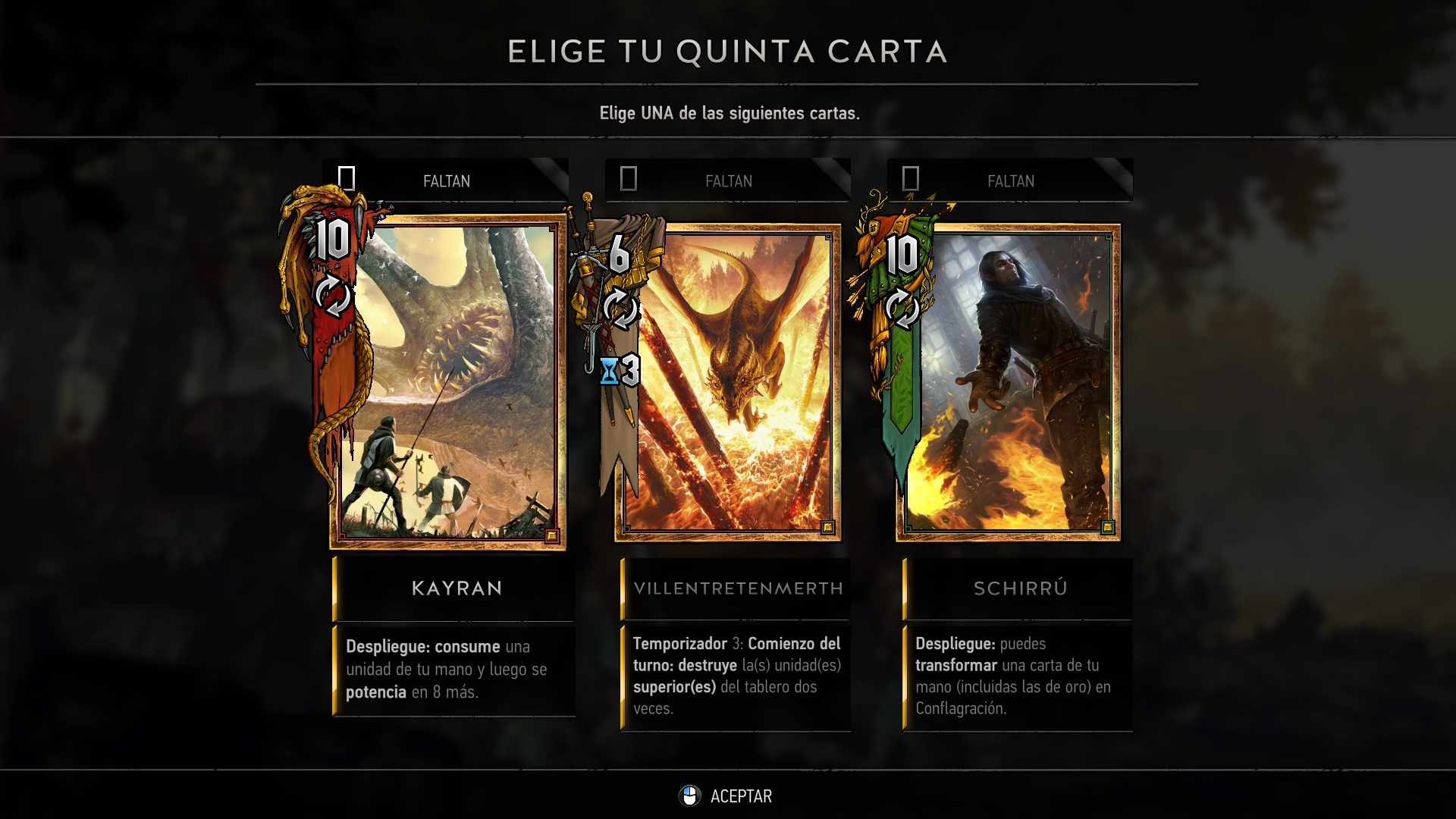The height and width of the screenshot is (819, 1456).
Task: Click the deploy arrows icon on Kayran
Action: [332, 296]
